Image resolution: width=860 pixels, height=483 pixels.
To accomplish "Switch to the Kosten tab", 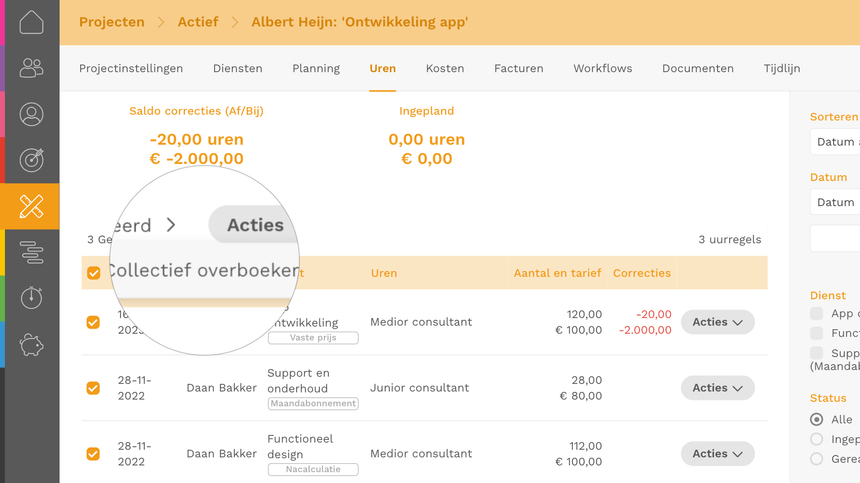I will pyautogui.click(x=445, y=69).
